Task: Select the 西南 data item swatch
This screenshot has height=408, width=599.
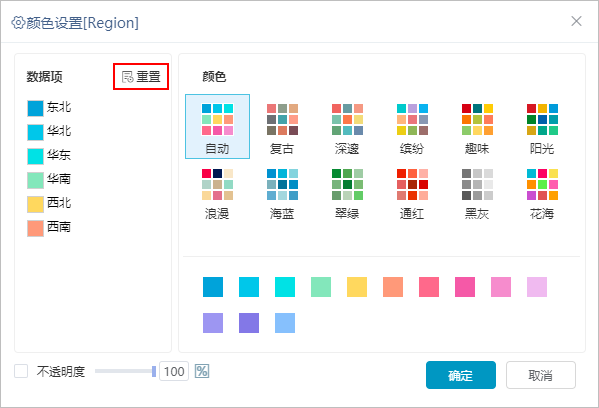Action: pyautogui.click(x=35, y=228)
